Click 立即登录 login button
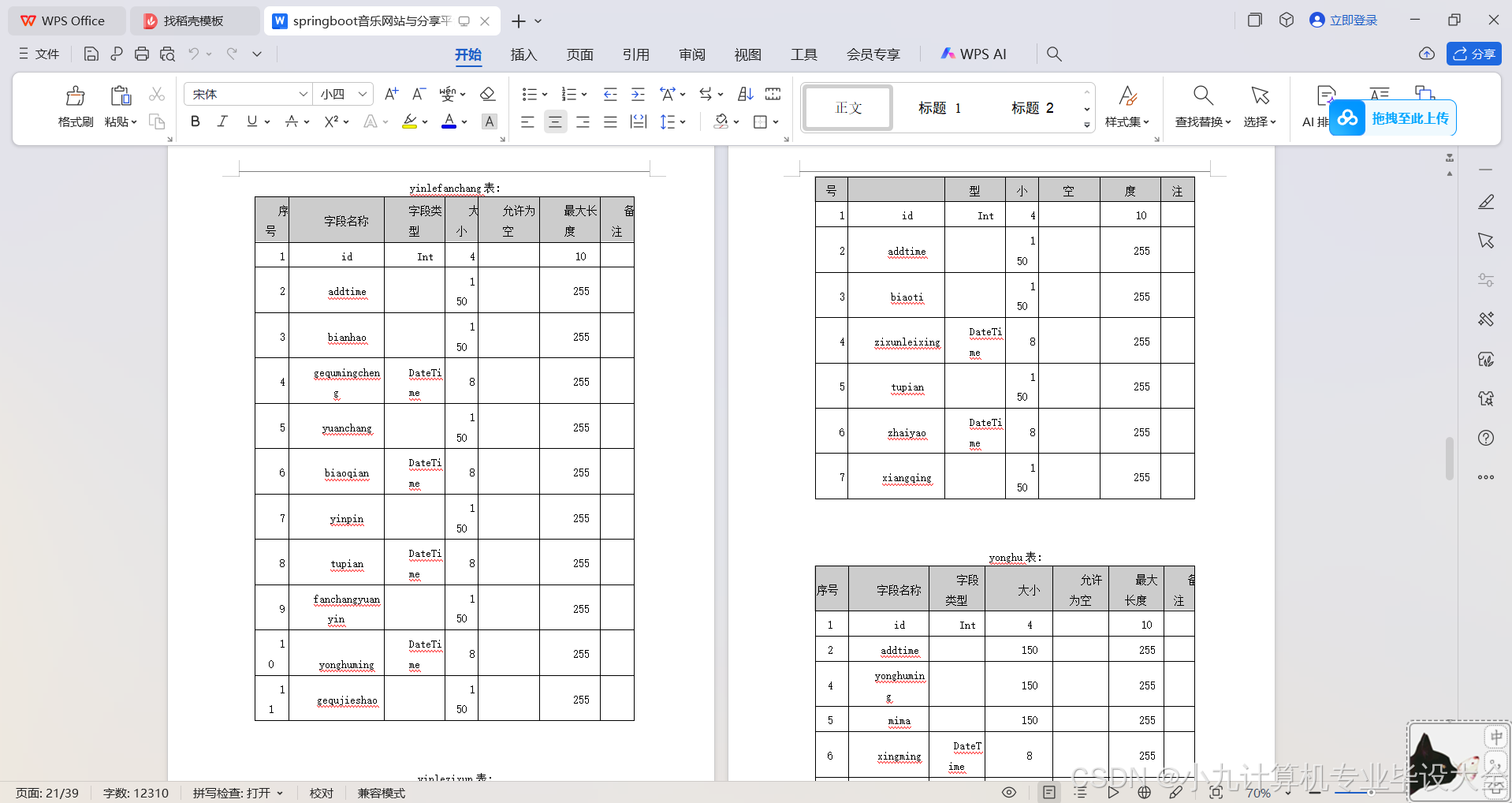The width and height of the screenshot is (1512, 803). coord(1343,21)
